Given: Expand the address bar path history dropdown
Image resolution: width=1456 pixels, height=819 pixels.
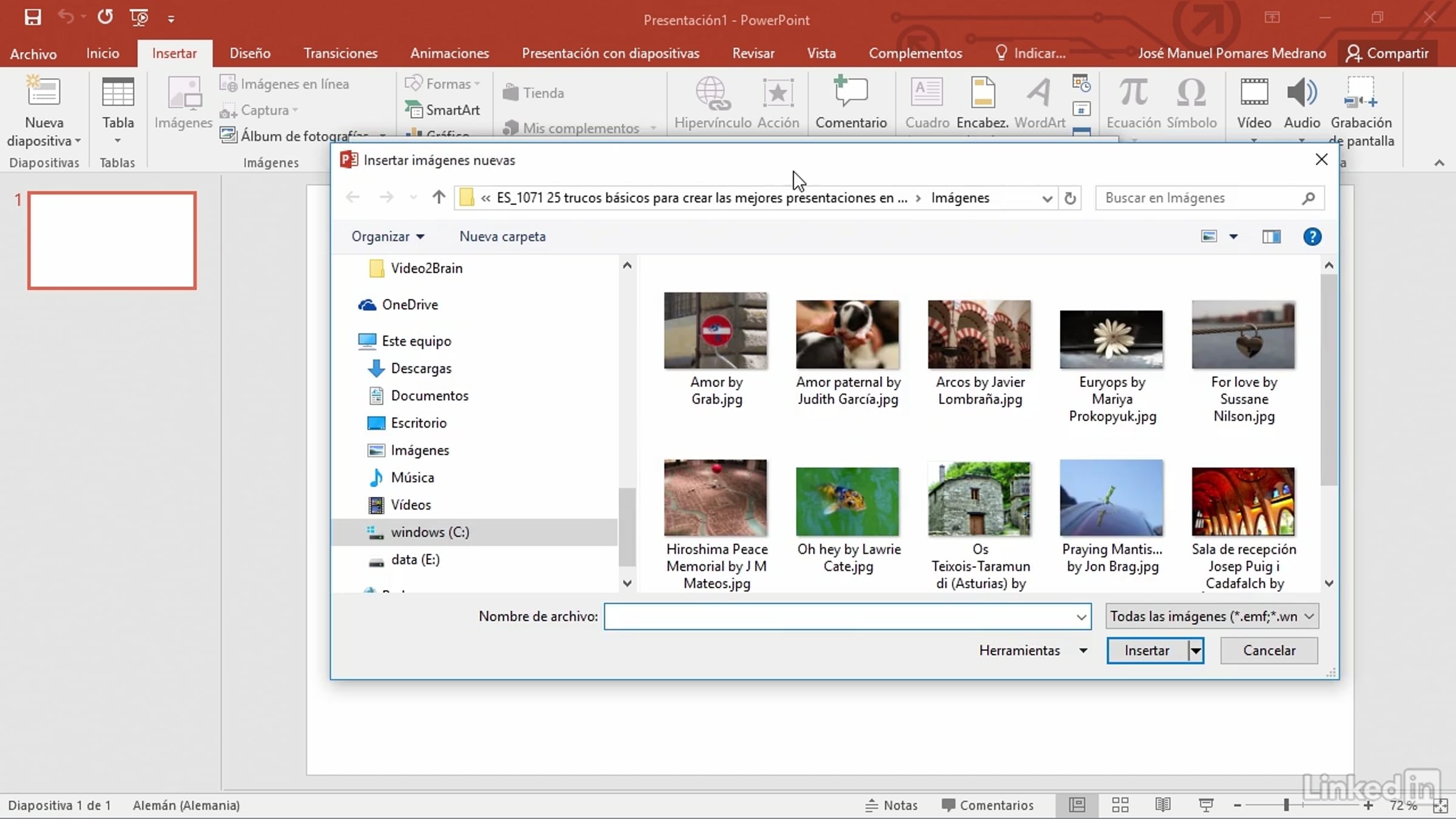Looking at the screenshot, I should pos(1047,198).
